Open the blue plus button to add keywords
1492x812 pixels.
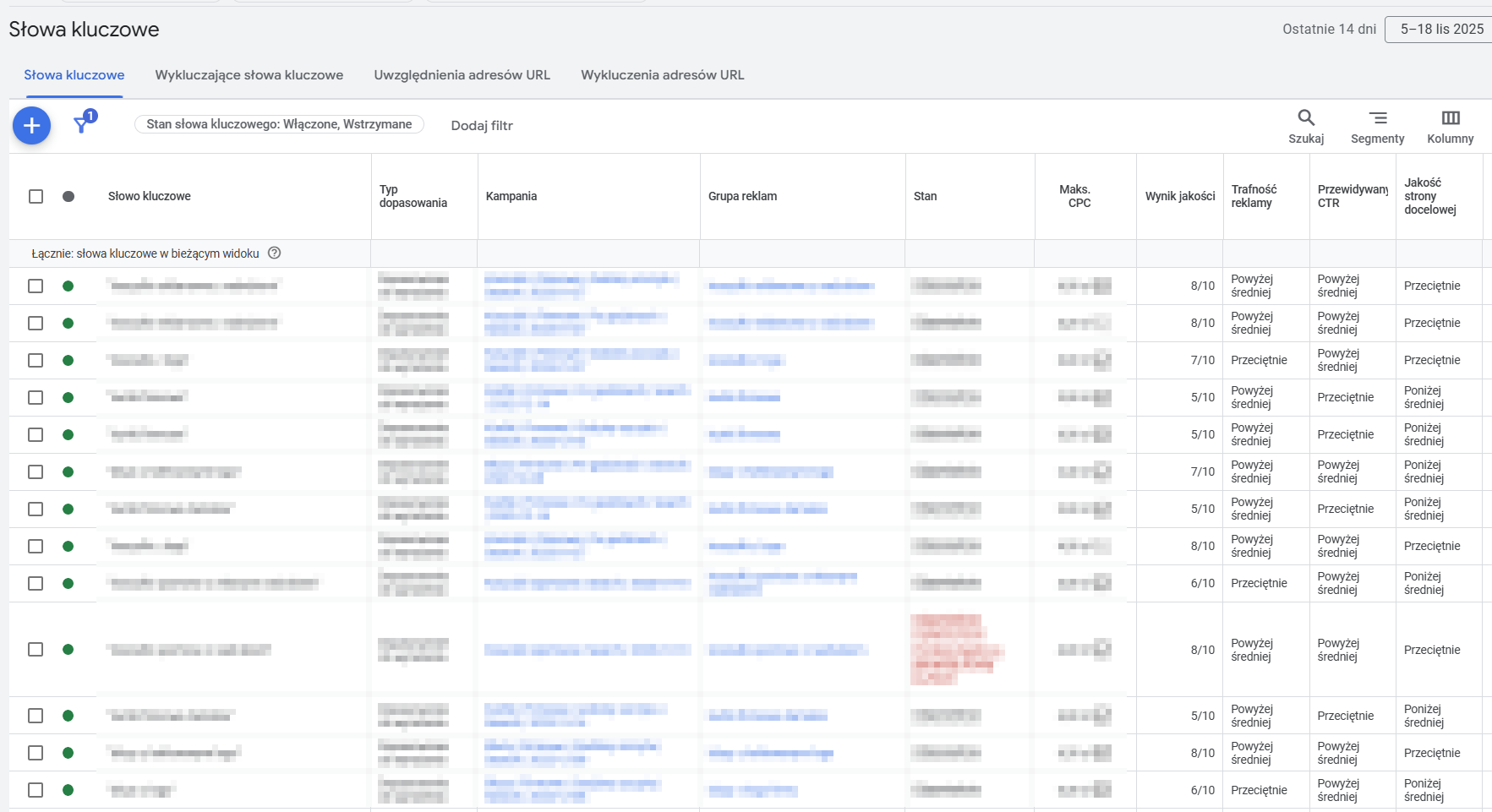pyautogui.click(x=31, y=125)
